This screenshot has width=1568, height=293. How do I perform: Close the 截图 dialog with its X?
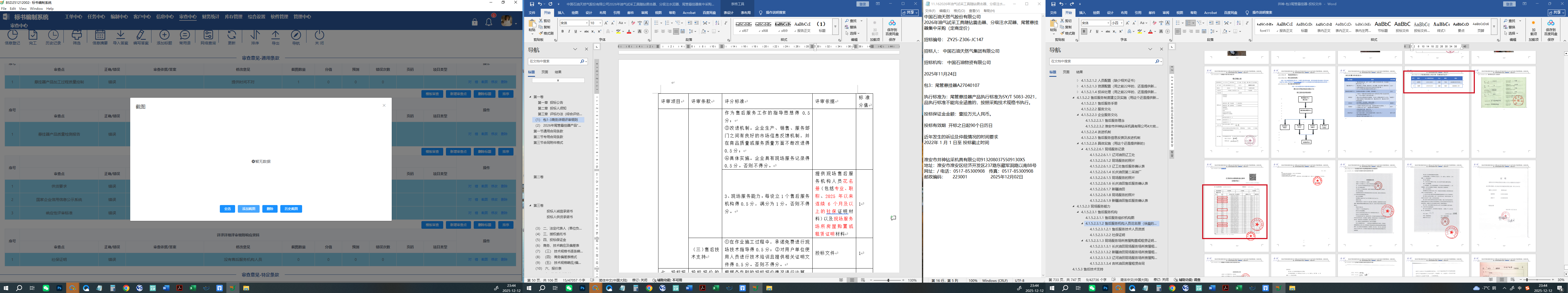[x=384, y=105]
